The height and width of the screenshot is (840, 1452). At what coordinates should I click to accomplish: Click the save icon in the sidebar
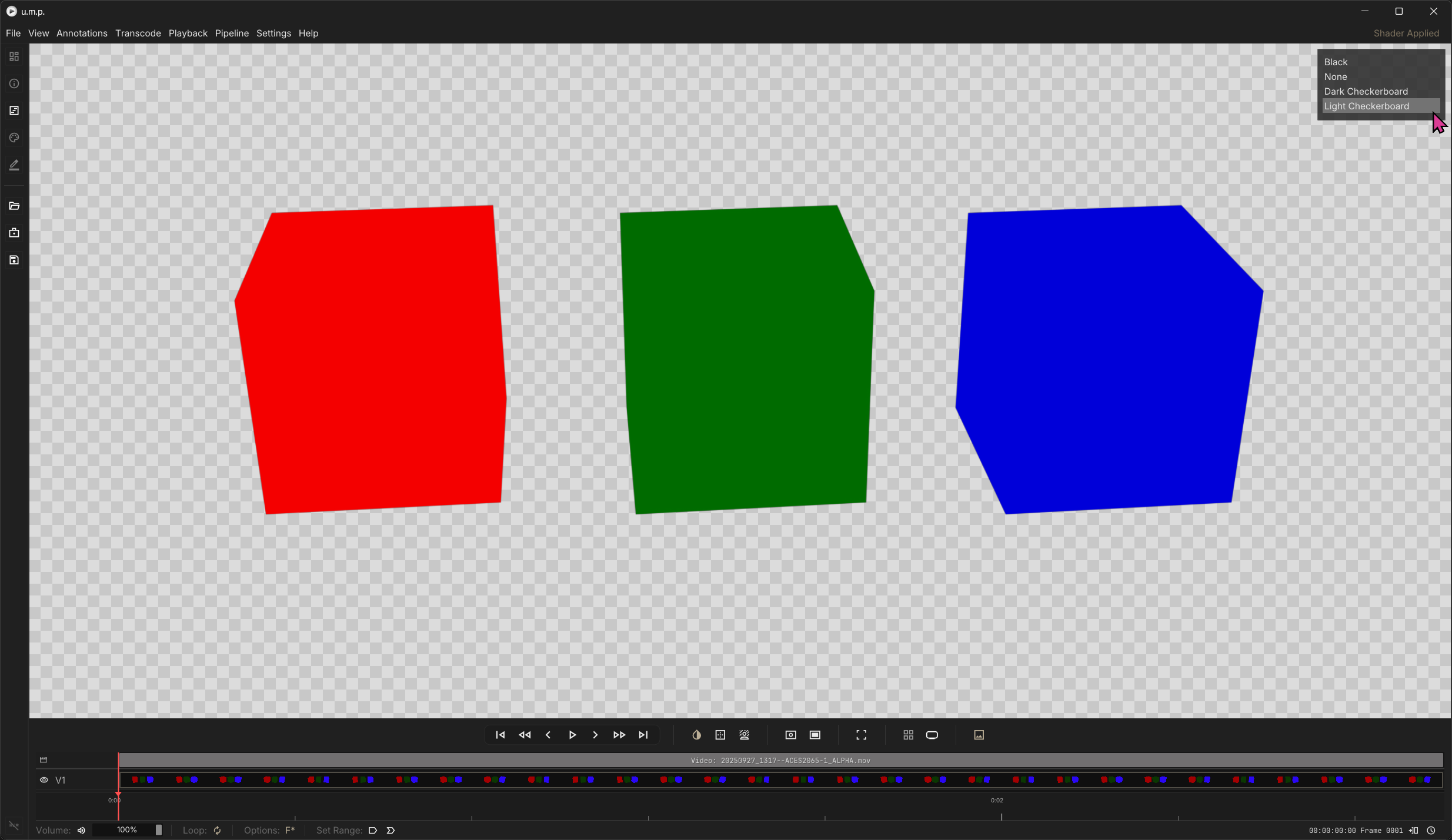(14, 260)
